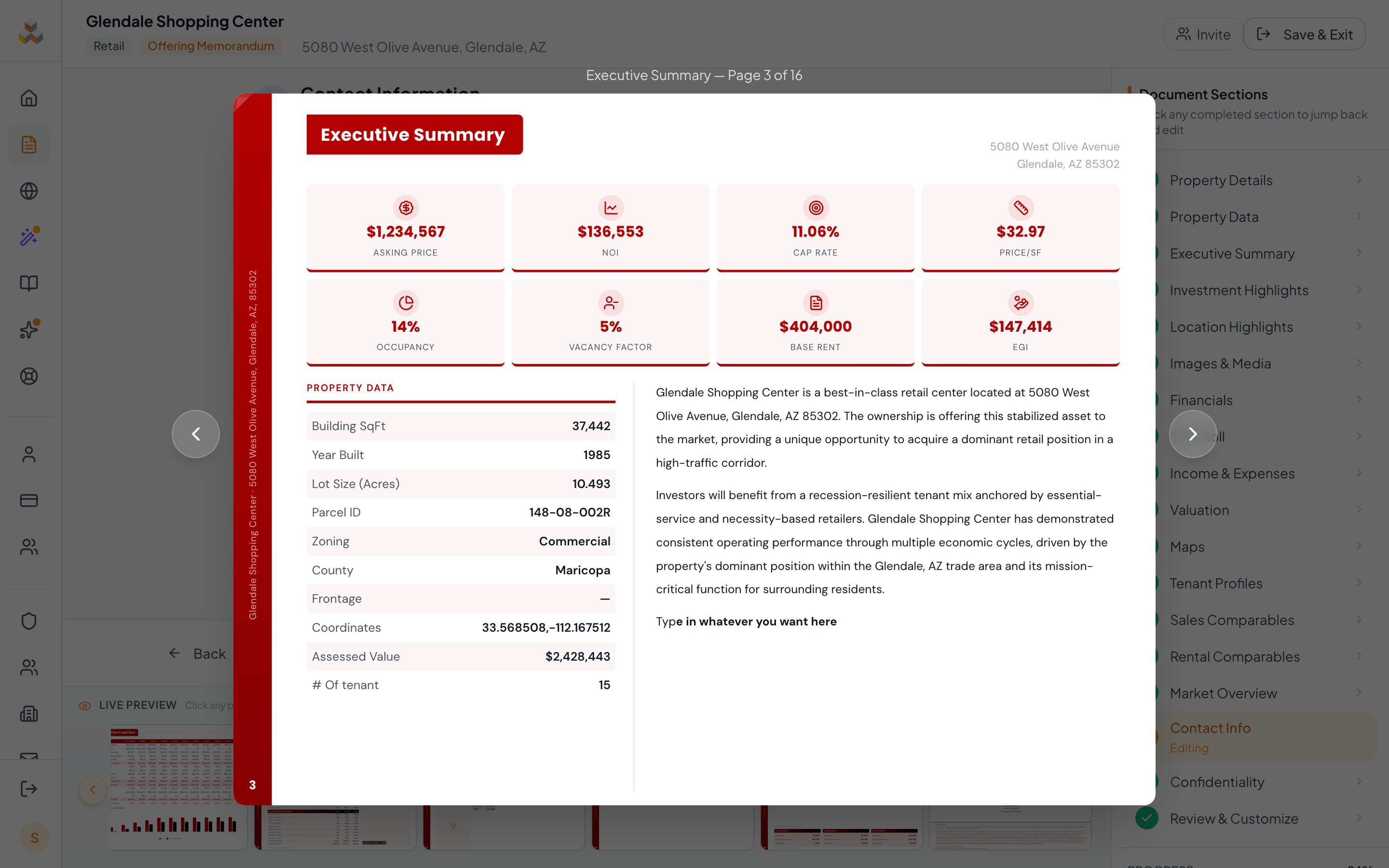
Task: Select the County value Maricopa
Action: click(583, 570)
